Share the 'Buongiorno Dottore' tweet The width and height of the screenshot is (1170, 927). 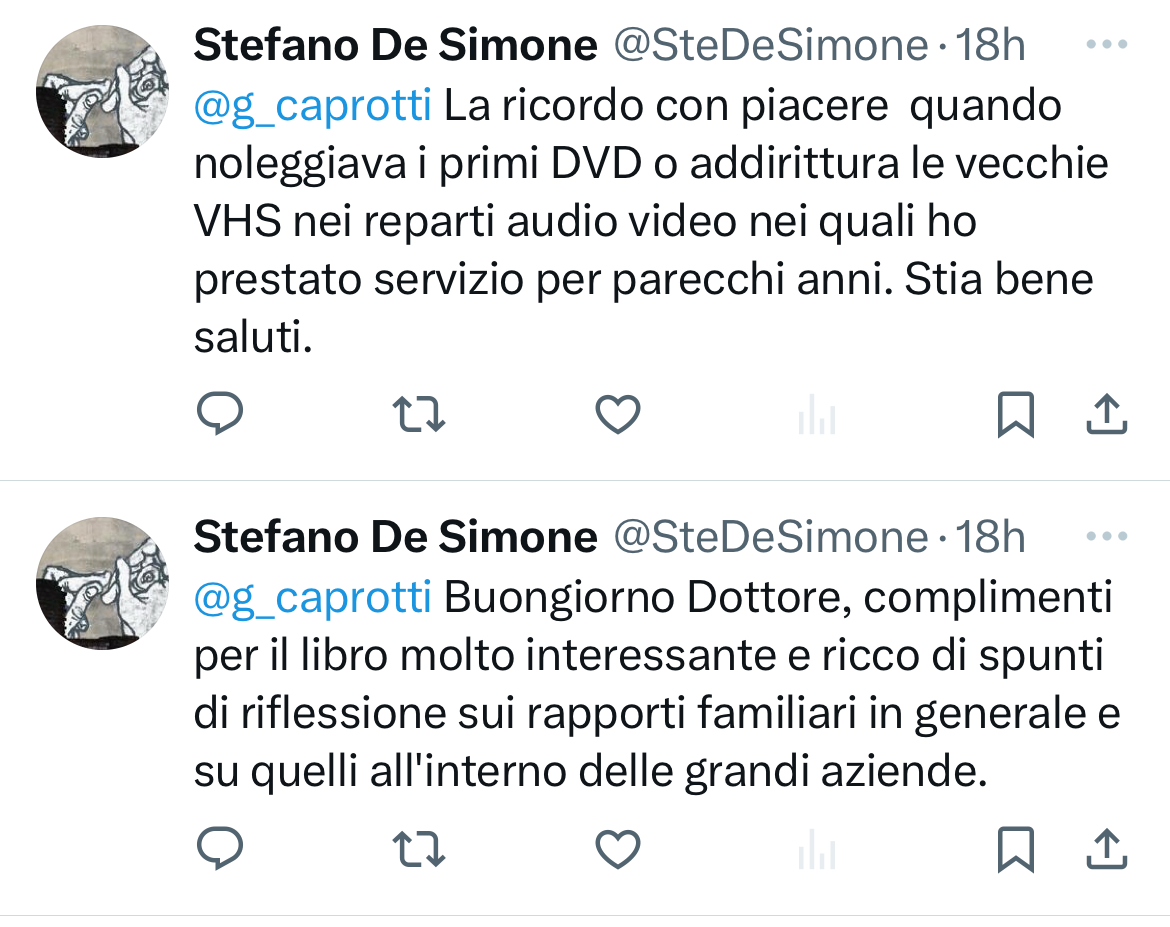1107,849
